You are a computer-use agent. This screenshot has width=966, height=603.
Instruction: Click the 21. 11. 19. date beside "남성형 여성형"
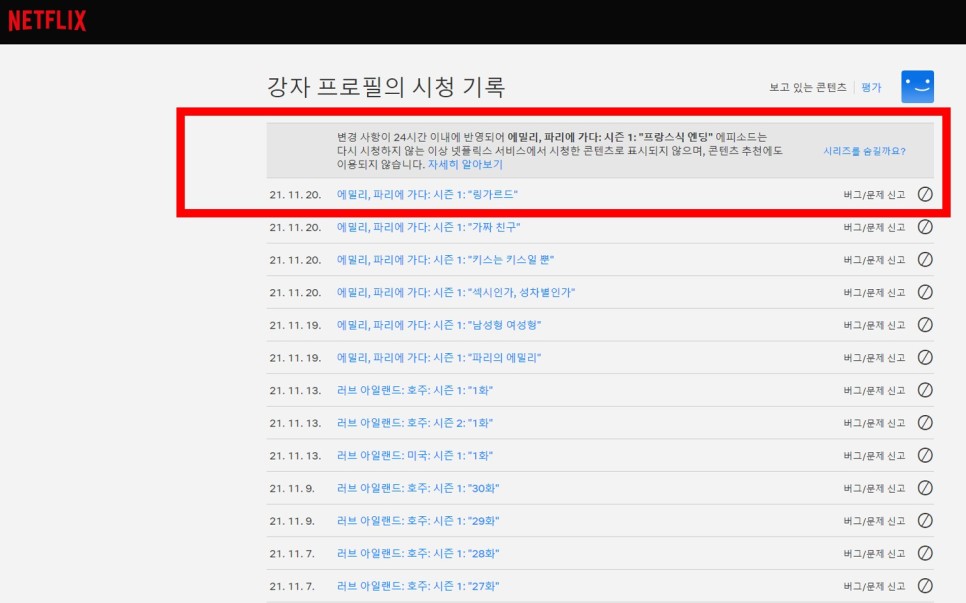point(295,325)
